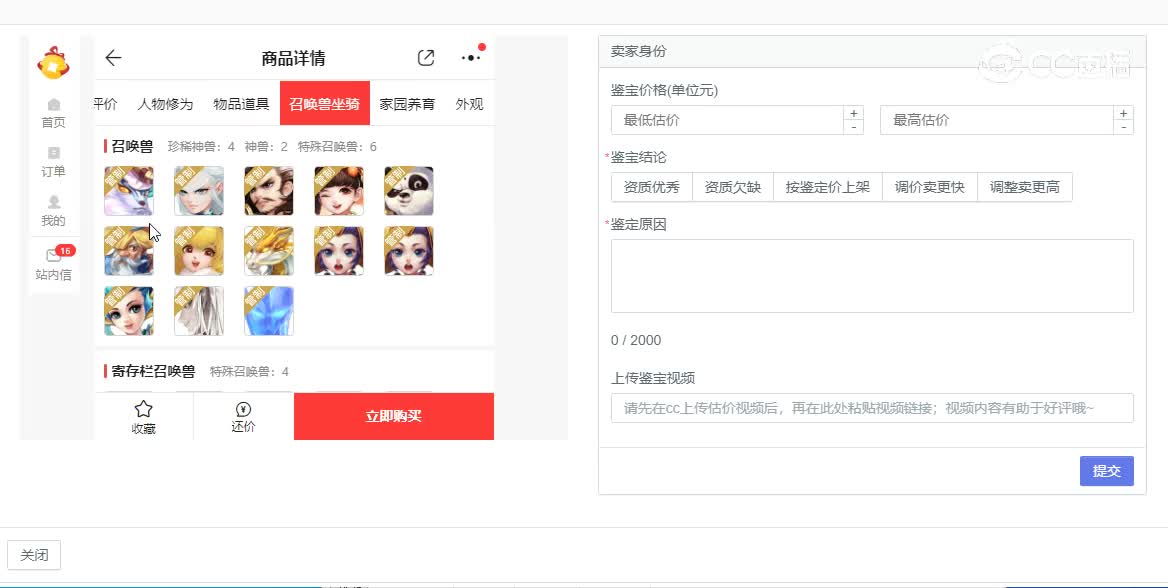Open 我的 in the sidebar
Viewport: 1168px width, 588px height.
click(x=53, y=212)
